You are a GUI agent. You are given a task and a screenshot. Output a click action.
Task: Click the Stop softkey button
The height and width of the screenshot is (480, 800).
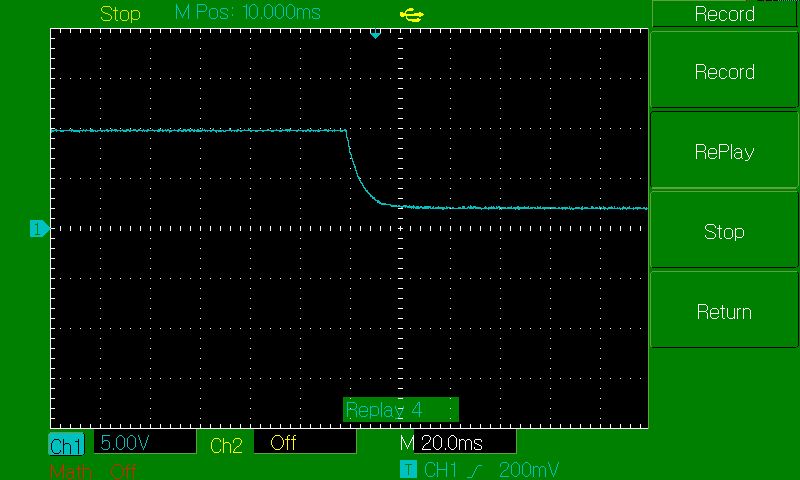pyautogui.click(x=724, y=232)
